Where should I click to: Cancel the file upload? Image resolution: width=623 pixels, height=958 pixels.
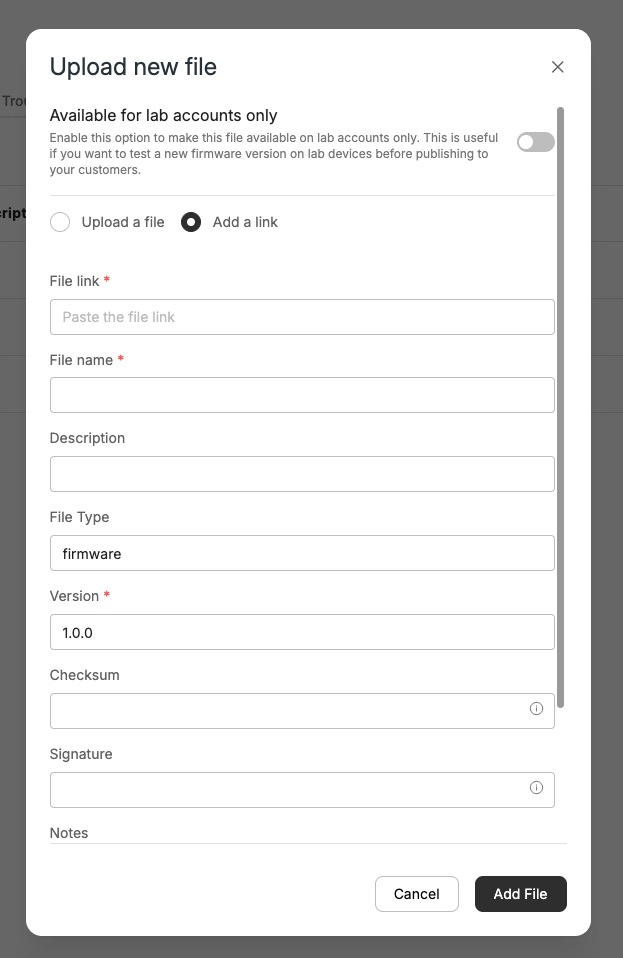coord(417,894)
